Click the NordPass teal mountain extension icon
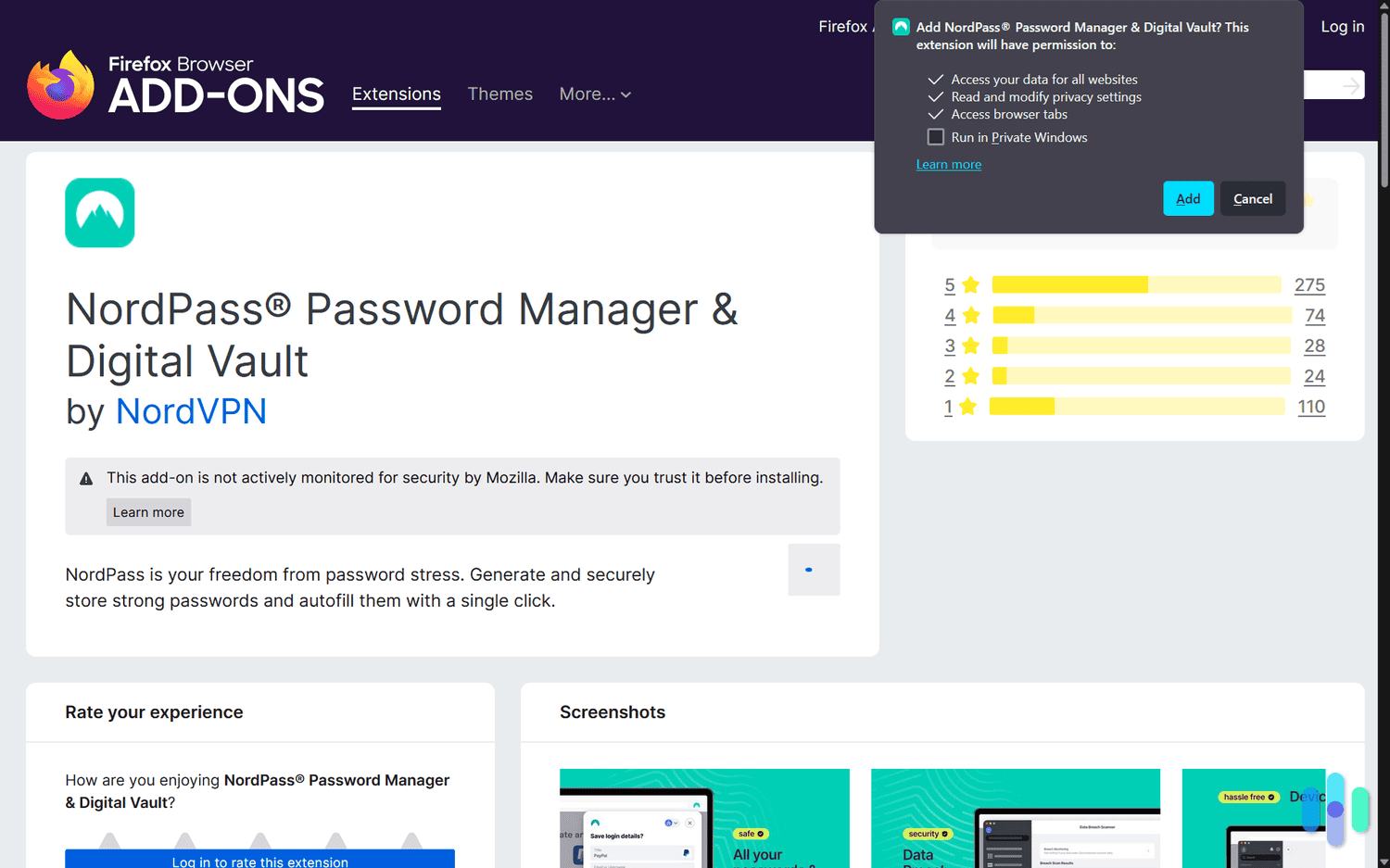1390x868 pixels. (99, 212)
